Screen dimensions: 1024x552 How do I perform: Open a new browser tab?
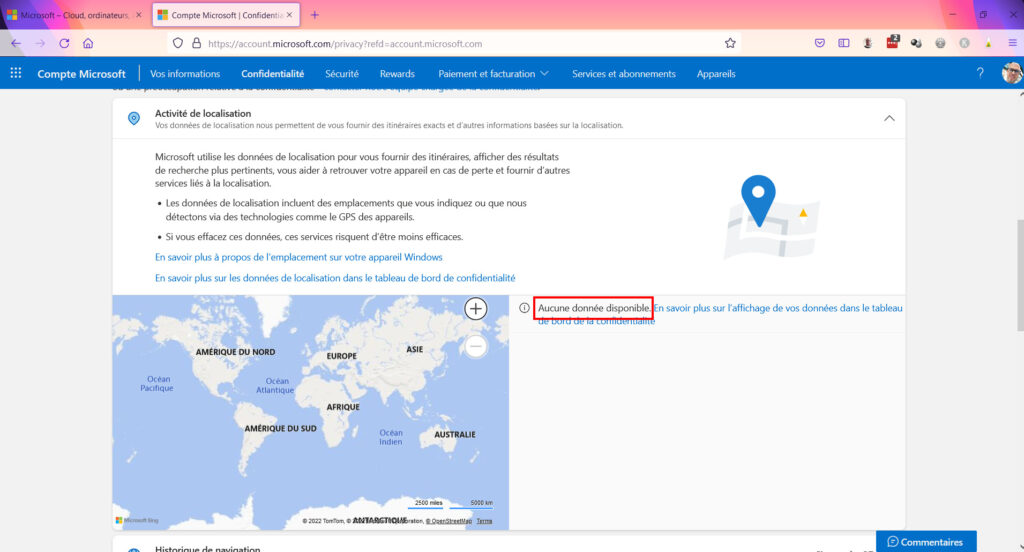pos(315,14)
